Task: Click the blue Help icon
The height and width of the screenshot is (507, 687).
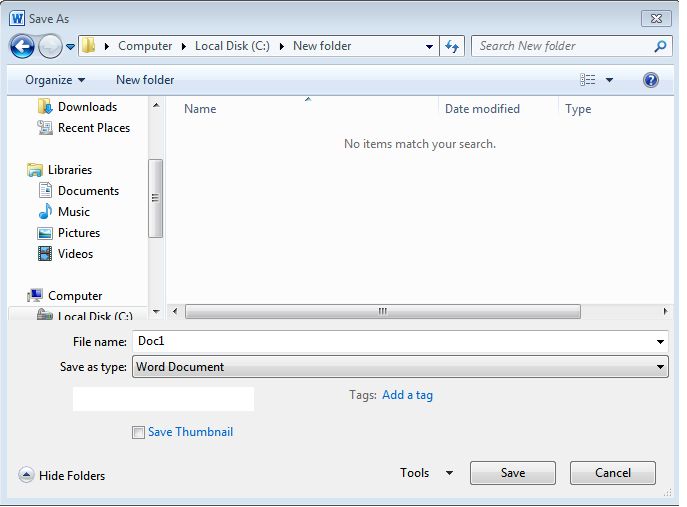Action: (x=651, y=80)
